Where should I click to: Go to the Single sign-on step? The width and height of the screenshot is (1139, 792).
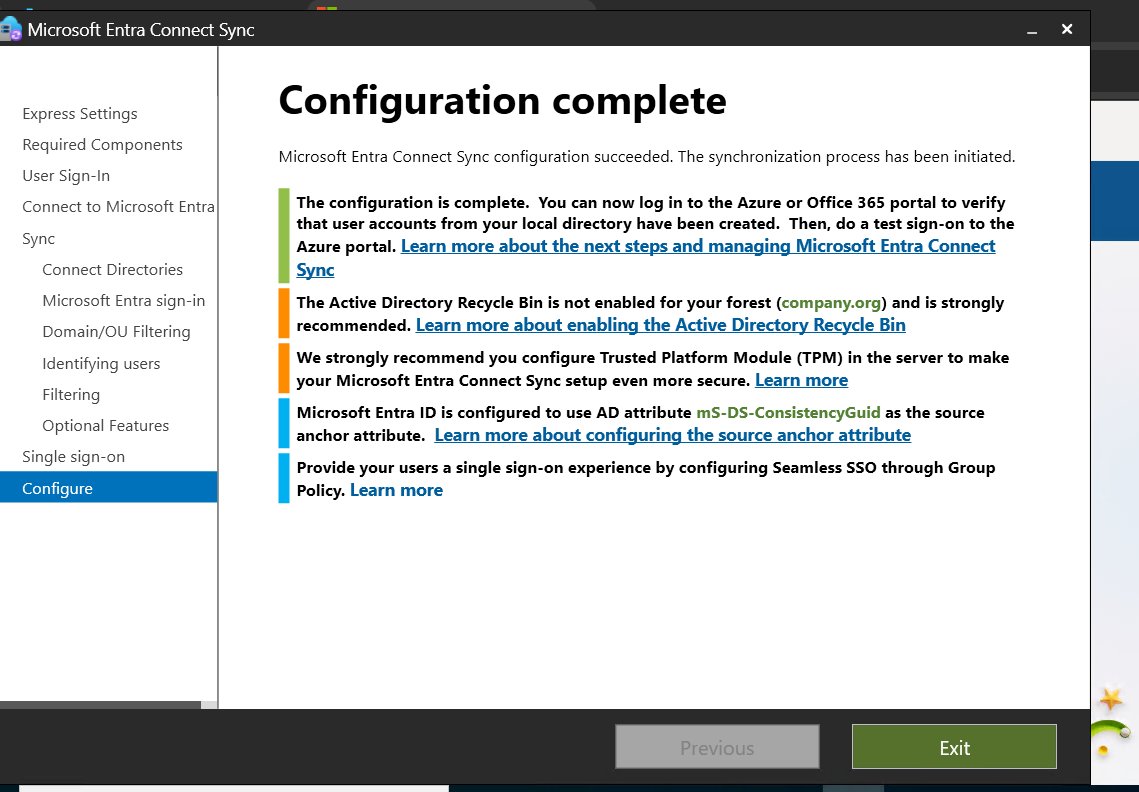73,457
